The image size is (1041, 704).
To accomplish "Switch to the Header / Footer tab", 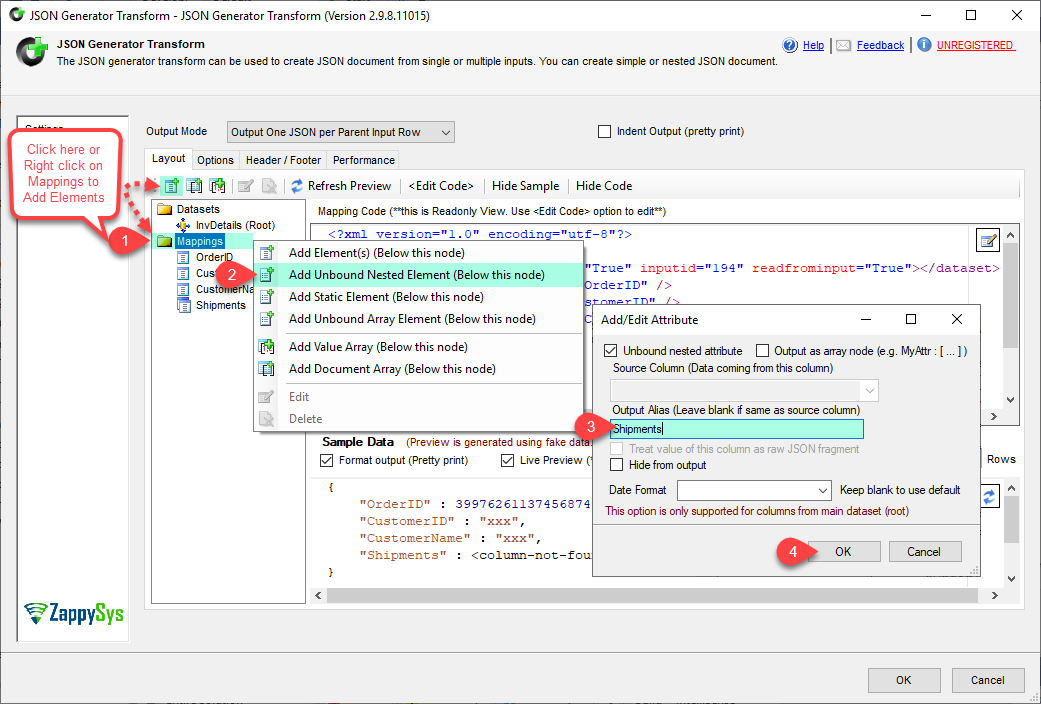I will (283, 160).
